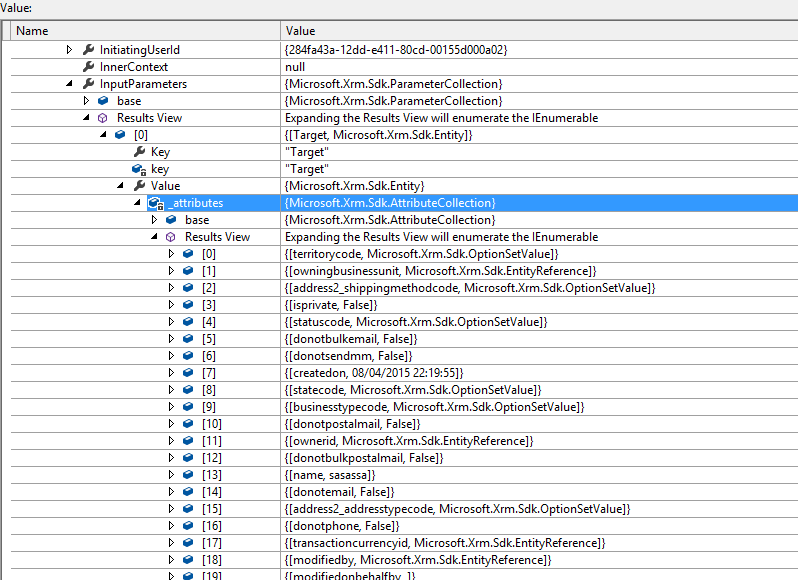Select the address2_addresstypecode value

458,509
